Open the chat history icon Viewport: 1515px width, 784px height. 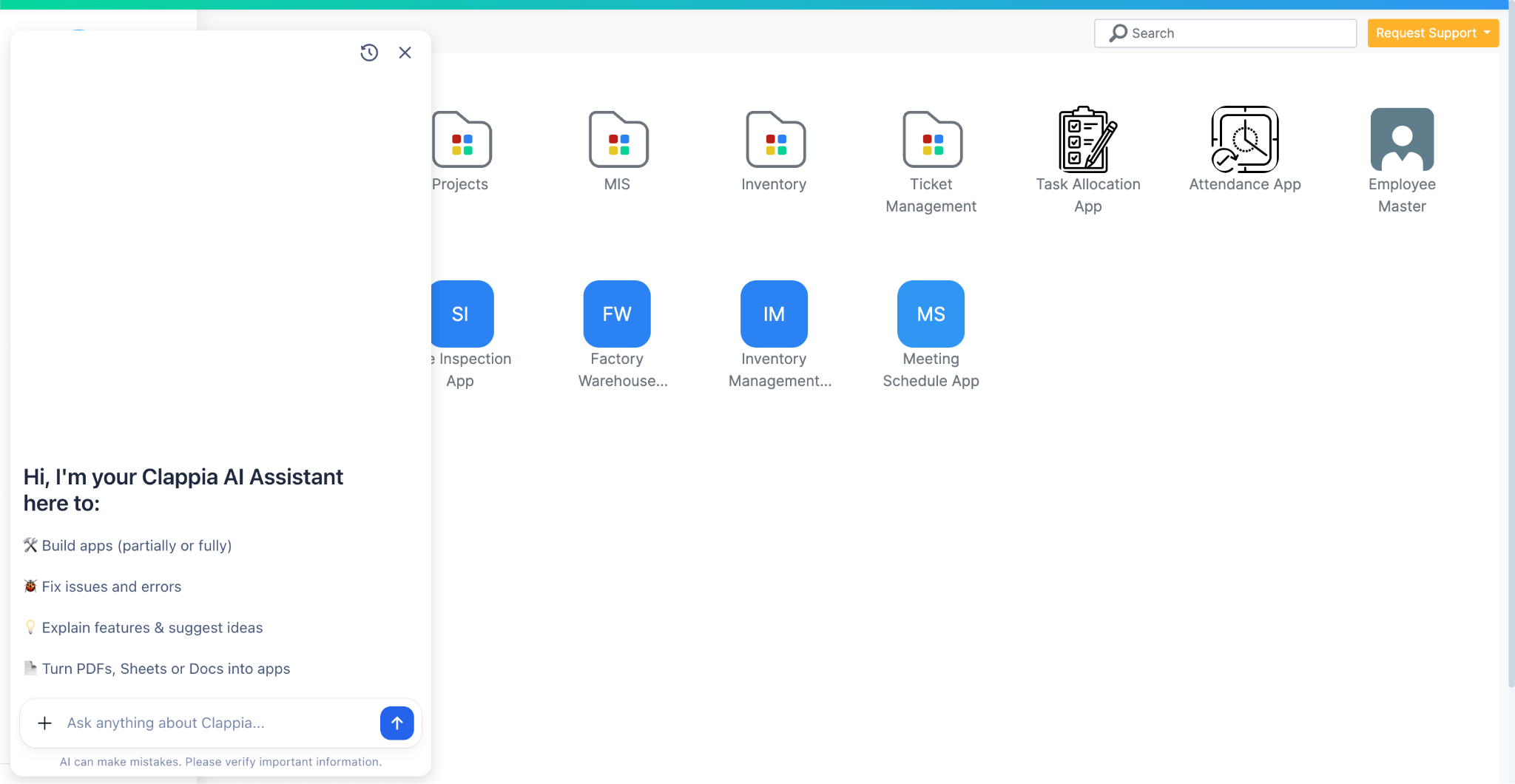pyautogui.click(x=369, y=53)
